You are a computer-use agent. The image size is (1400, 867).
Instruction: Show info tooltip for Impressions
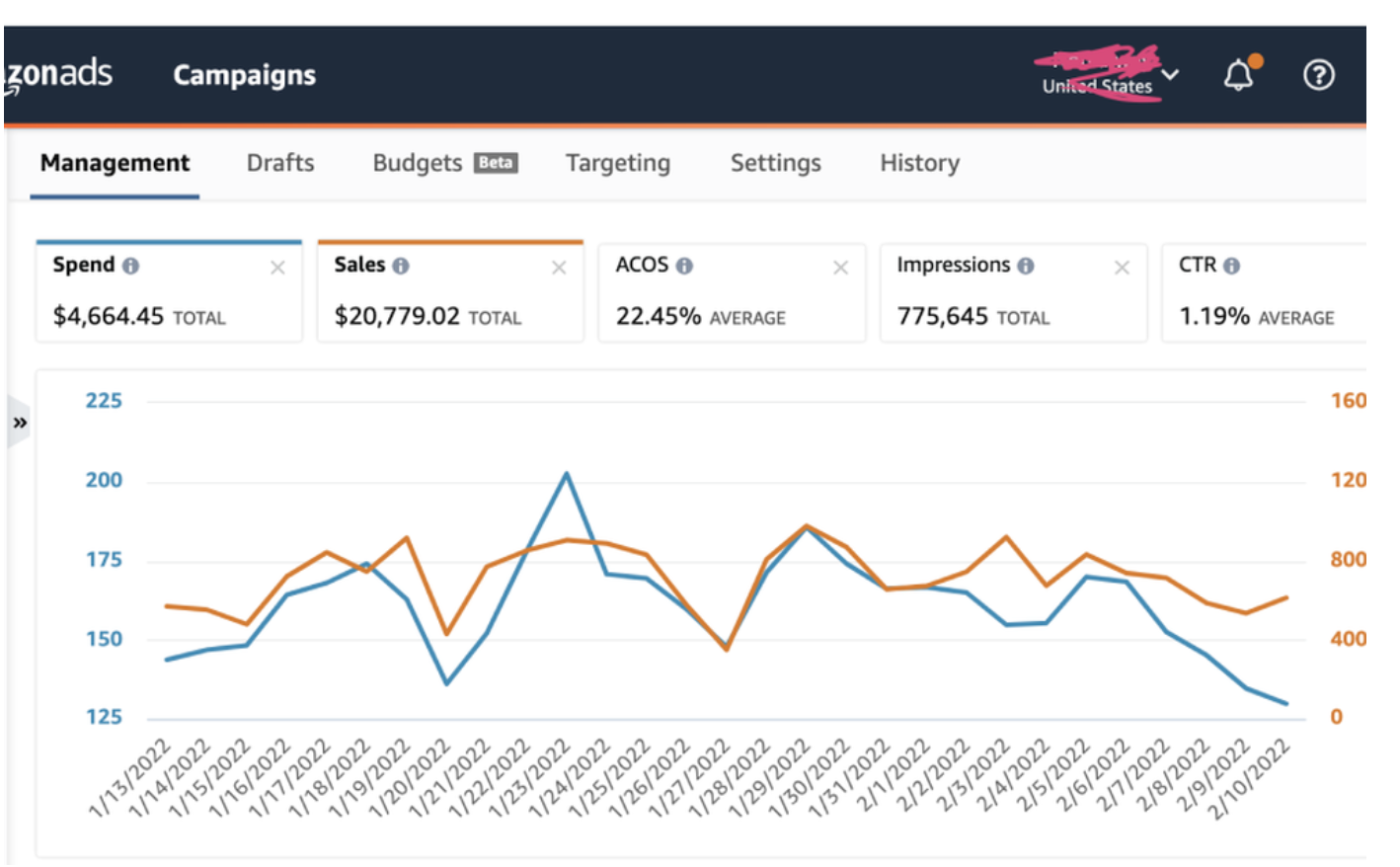tap(1026, 266)
